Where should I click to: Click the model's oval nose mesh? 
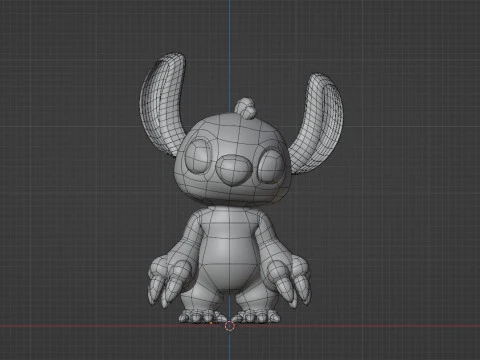point(234,169)
